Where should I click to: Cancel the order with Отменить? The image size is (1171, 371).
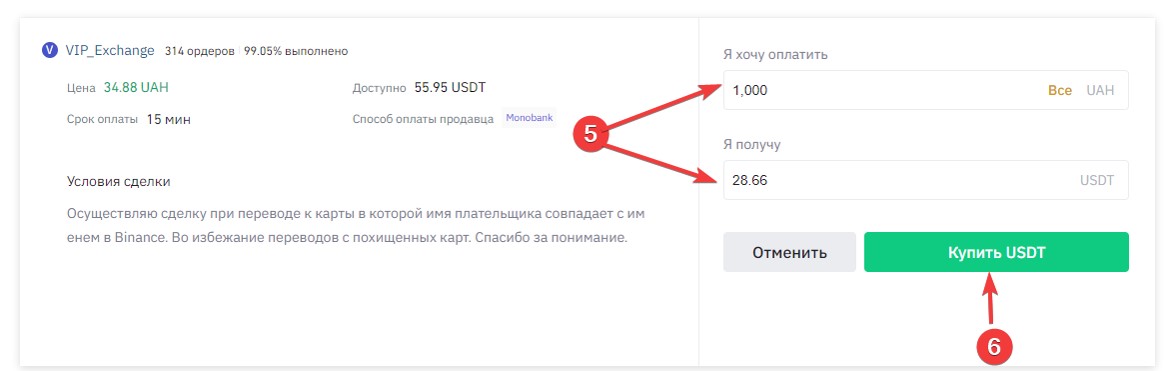[789, 252]
